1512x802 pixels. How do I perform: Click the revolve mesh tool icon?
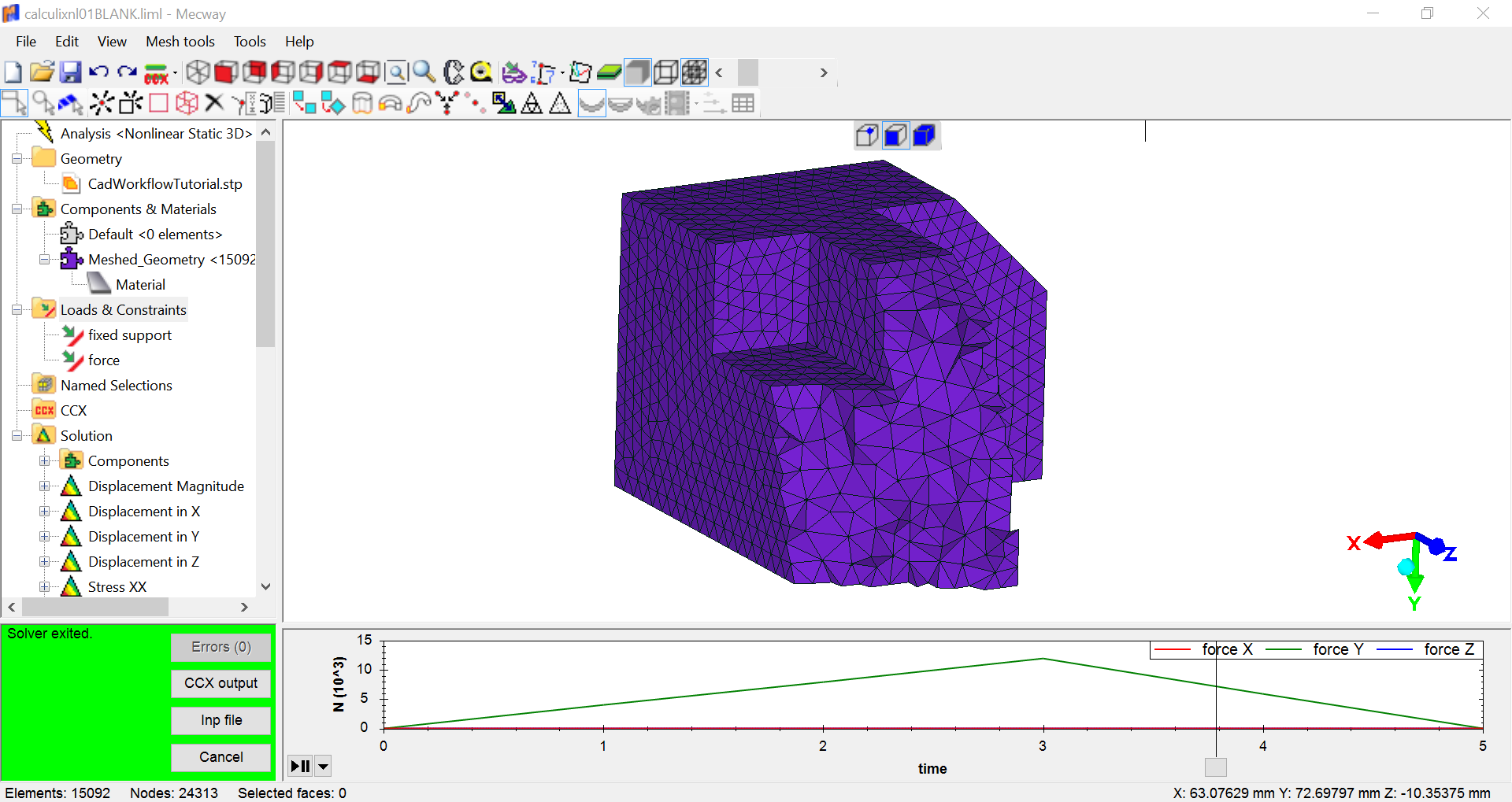[390, 103]
